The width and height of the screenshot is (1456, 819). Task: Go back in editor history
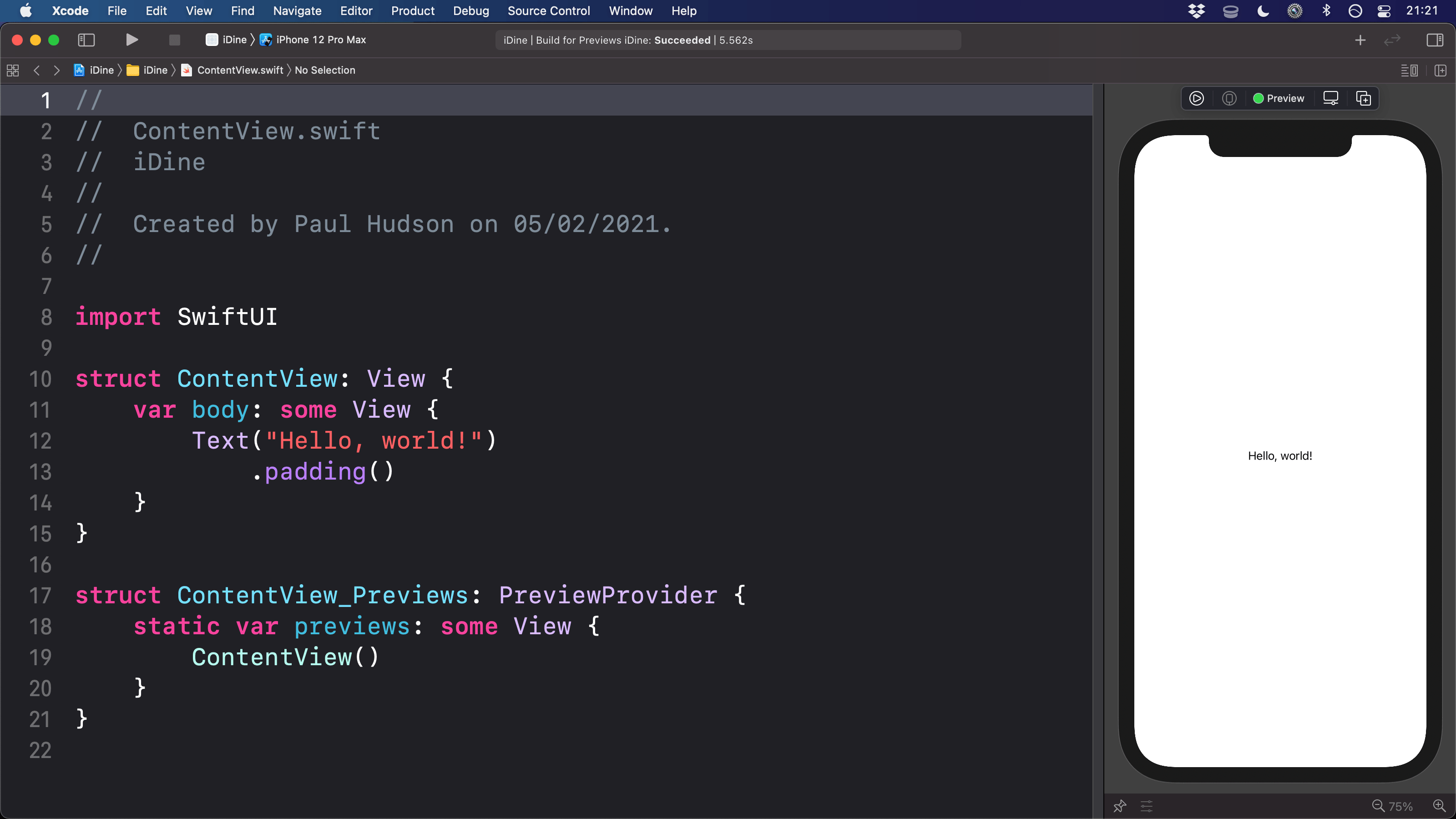click(37, 70)
